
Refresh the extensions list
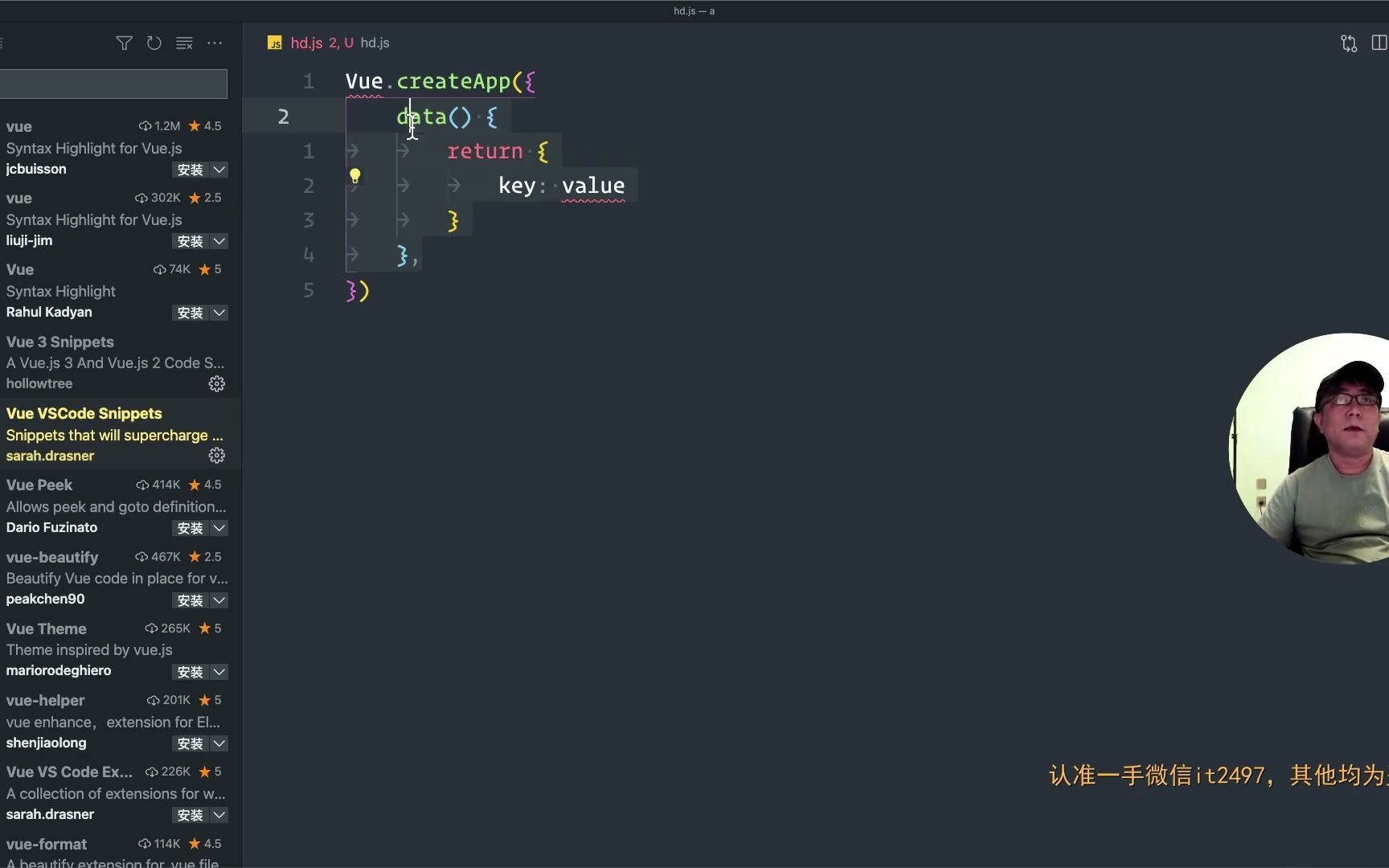coord(154,43)
